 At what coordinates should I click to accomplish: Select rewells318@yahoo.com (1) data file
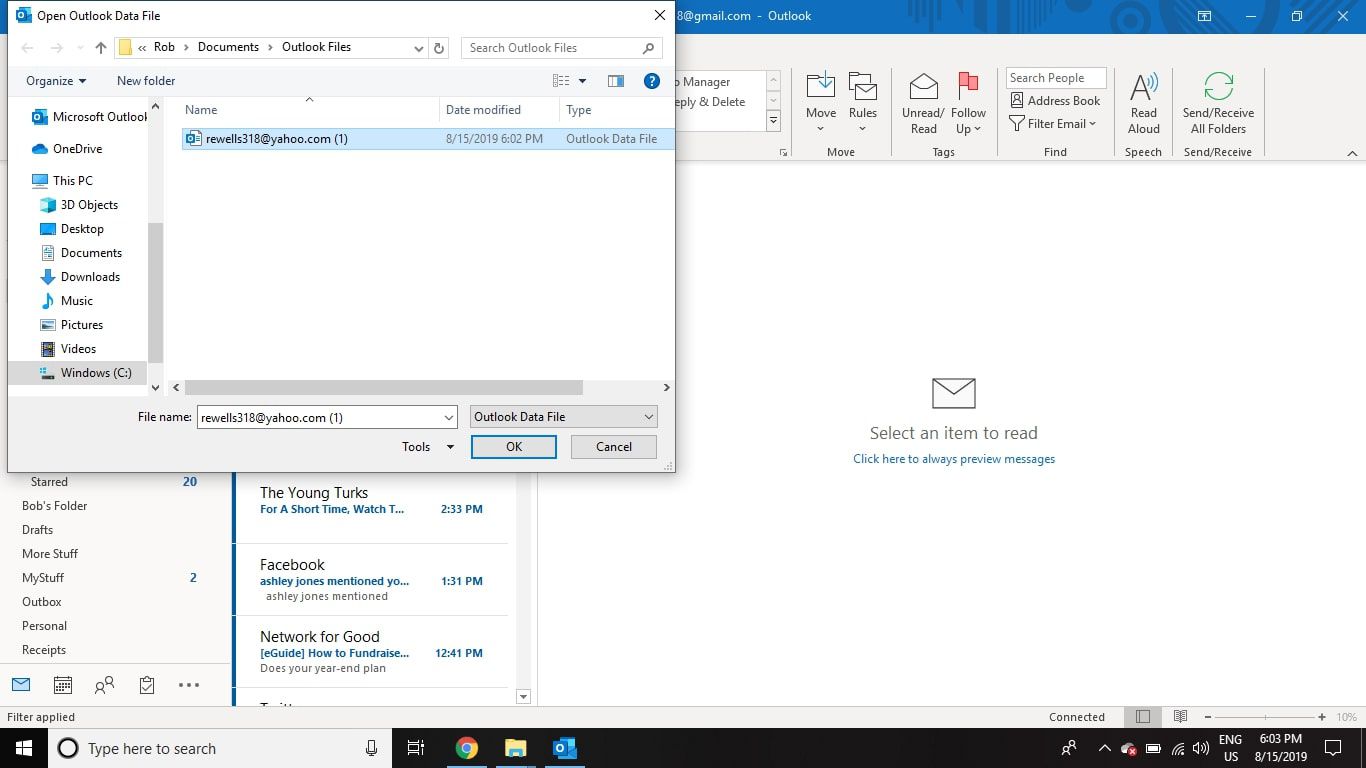tap(428, 139)
